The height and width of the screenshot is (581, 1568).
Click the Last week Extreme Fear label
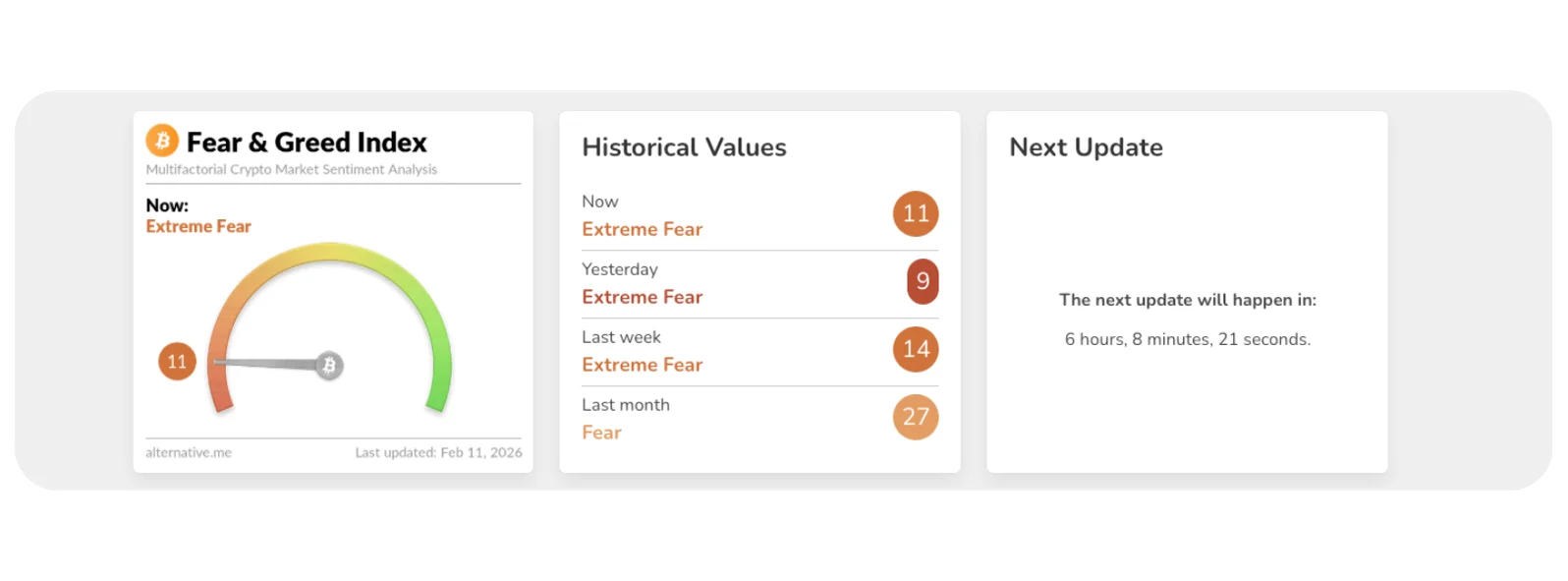pos(642,365)
